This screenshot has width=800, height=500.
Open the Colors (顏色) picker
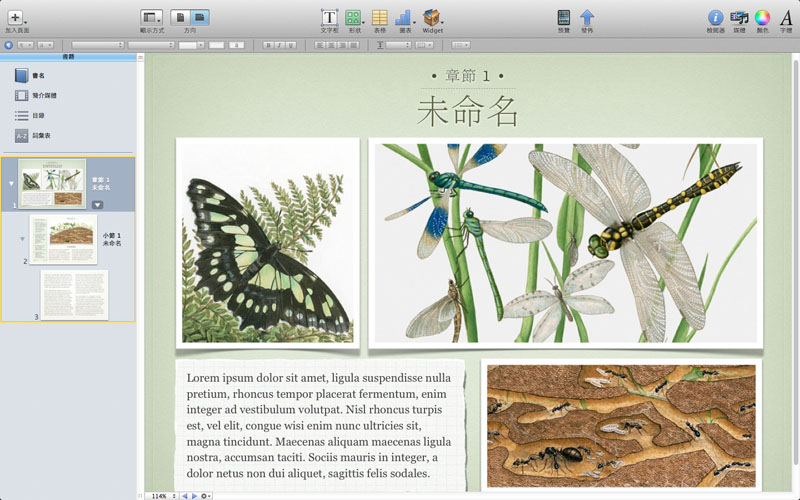tap(762, 17)
